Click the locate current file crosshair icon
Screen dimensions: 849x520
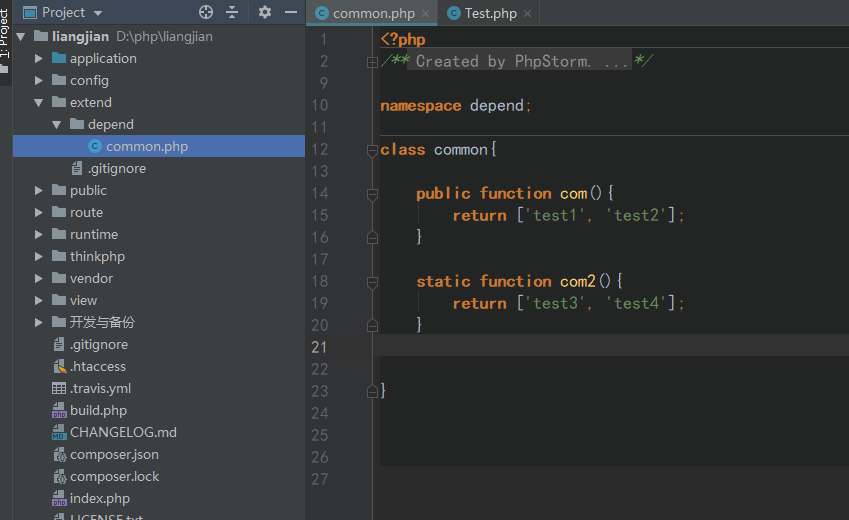(206, 12)
